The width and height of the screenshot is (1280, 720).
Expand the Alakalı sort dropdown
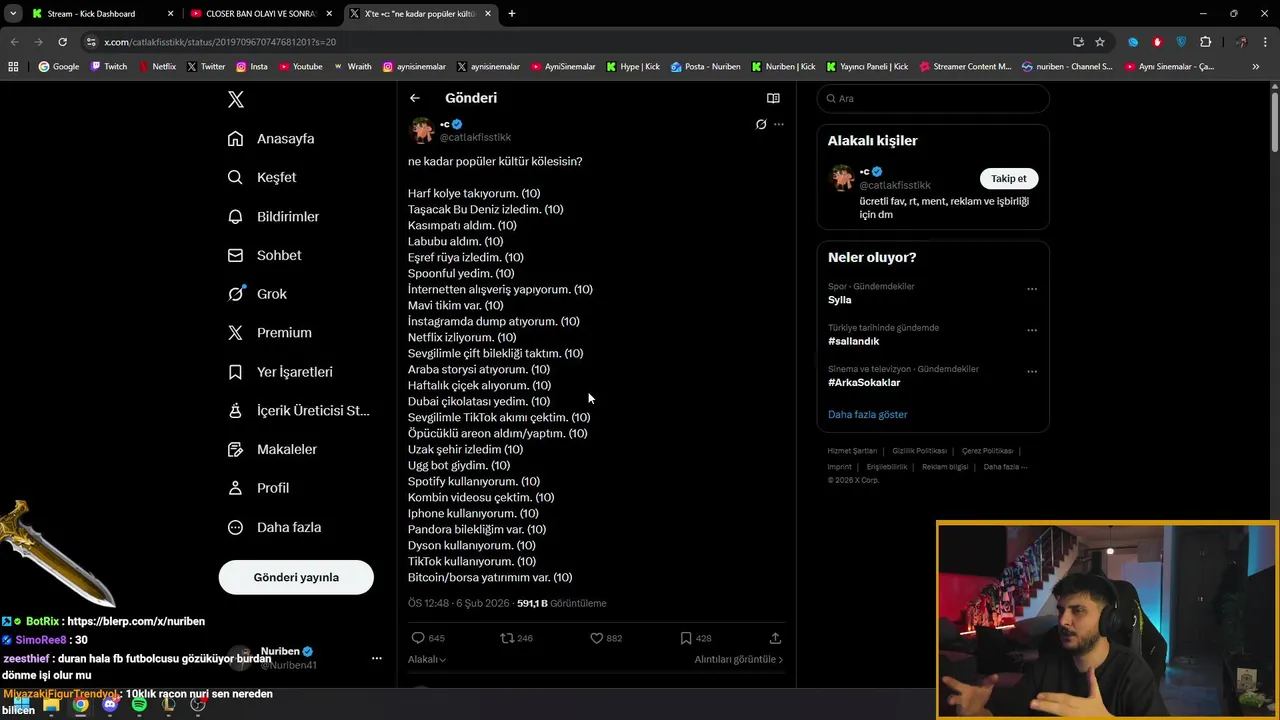pyautogui.click(x=427, y=659)
